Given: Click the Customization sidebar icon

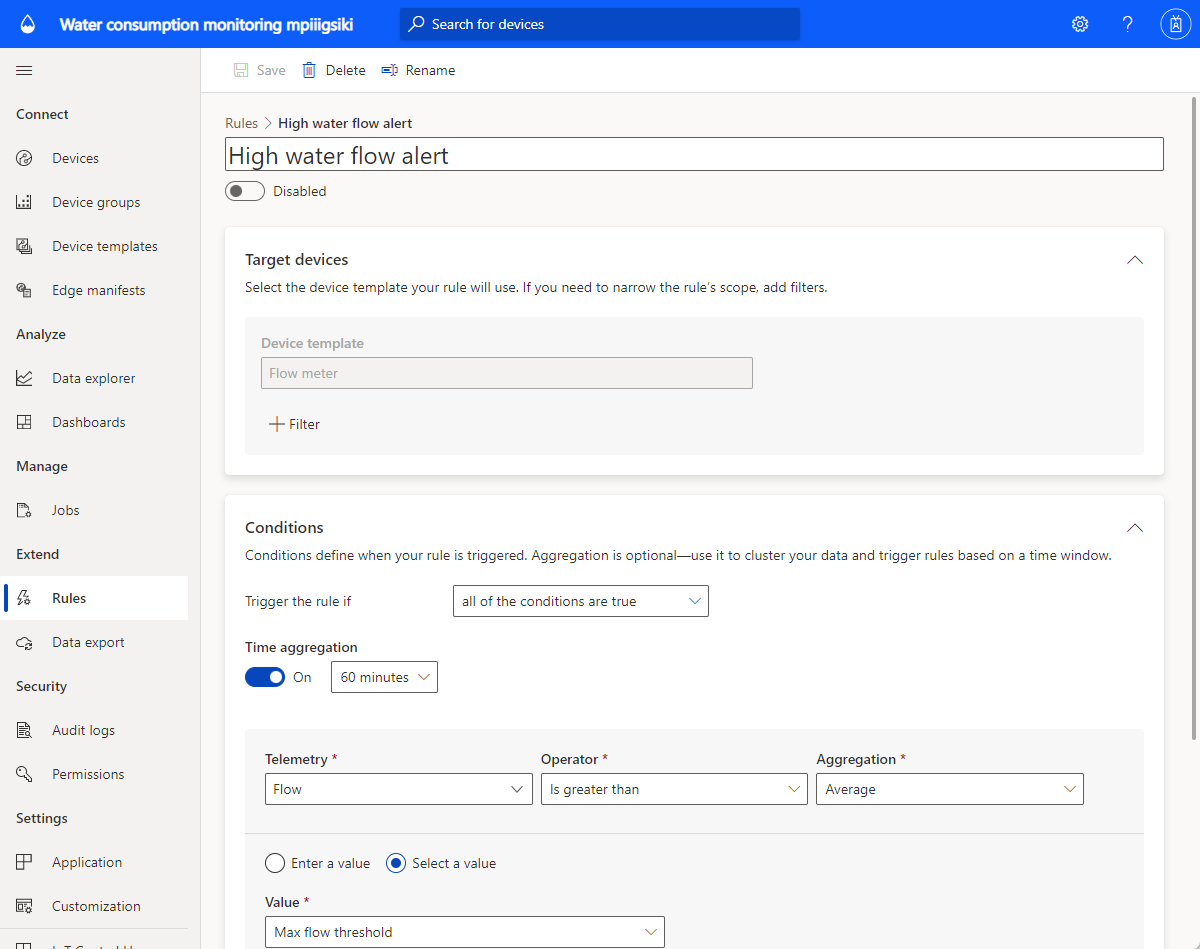Looking at the screenshot, I should point(24,906).
